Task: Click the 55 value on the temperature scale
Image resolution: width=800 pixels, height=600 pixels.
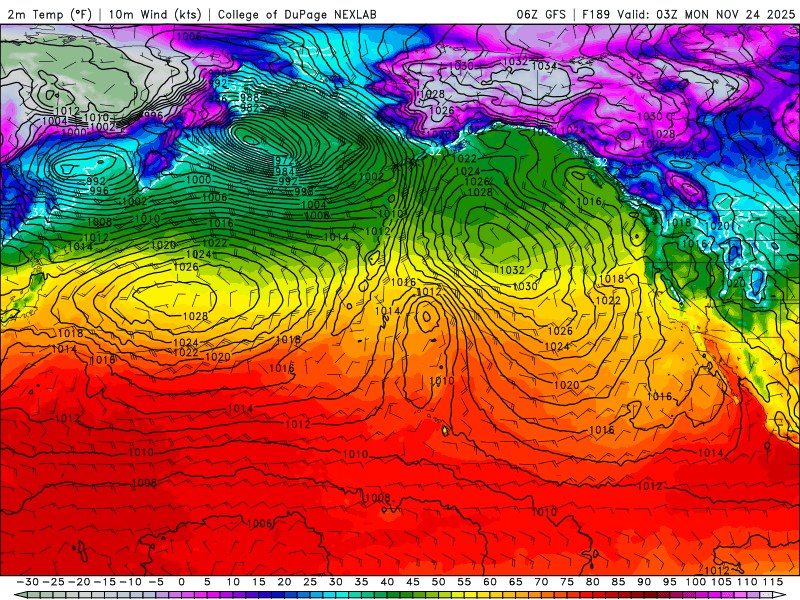Action: click(x=464, y=582)
